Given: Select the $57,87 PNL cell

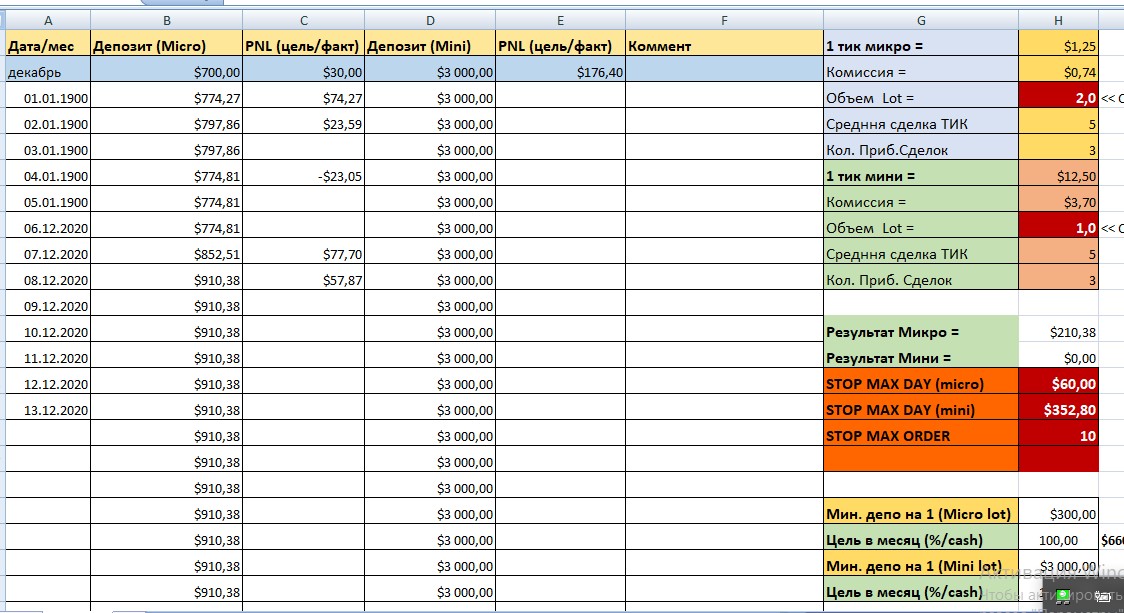Looking at the screenshot, I should pyautogui.click(x=303, y=277).
